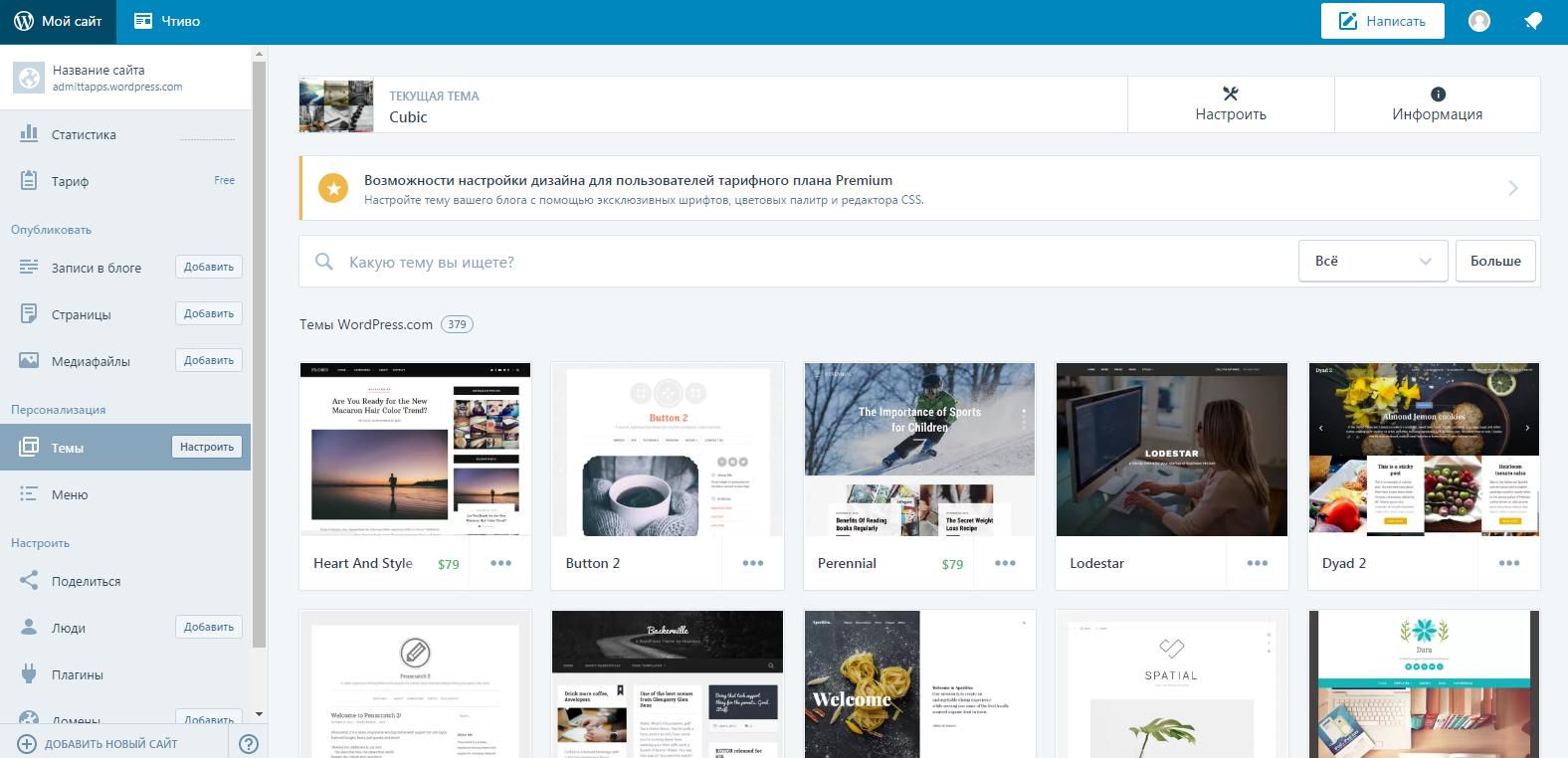Click the Написать button
1568x758 pixels.
click(x=1382, y=21)
